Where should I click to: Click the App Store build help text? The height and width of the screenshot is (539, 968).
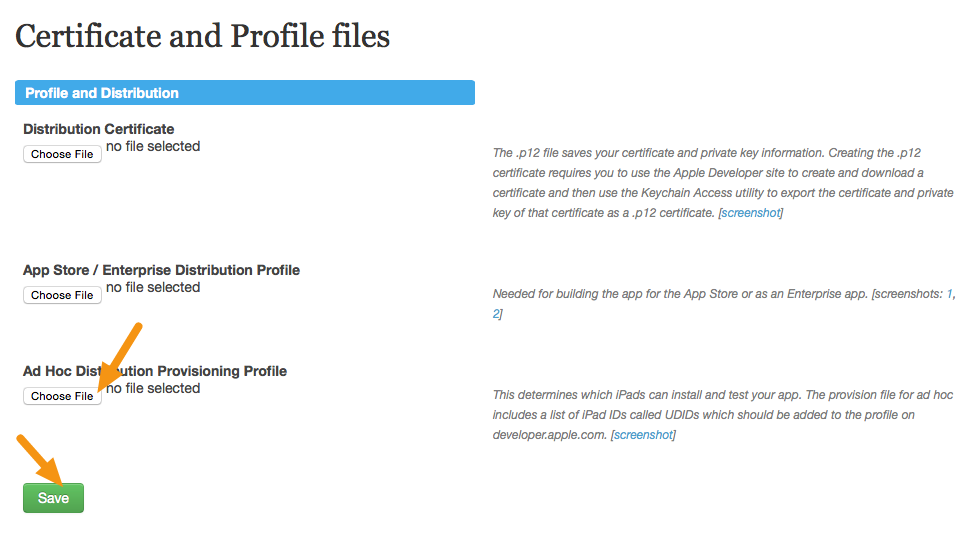tap(724, 304)
